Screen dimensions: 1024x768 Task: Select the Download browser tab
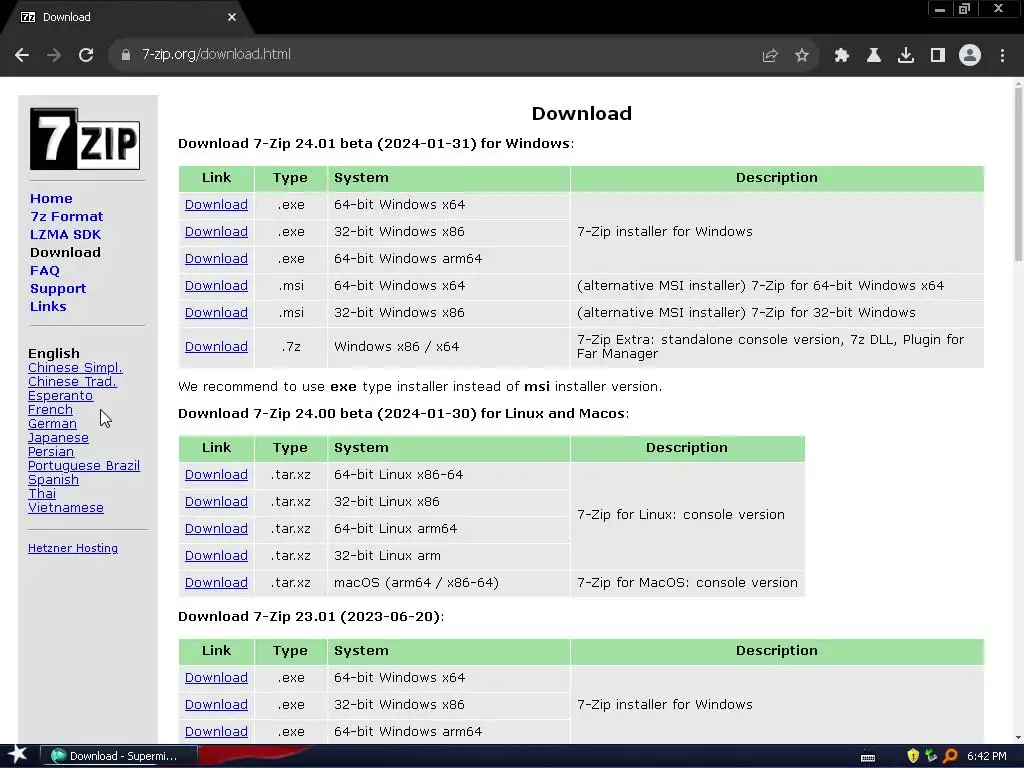(x=127, y=17)
